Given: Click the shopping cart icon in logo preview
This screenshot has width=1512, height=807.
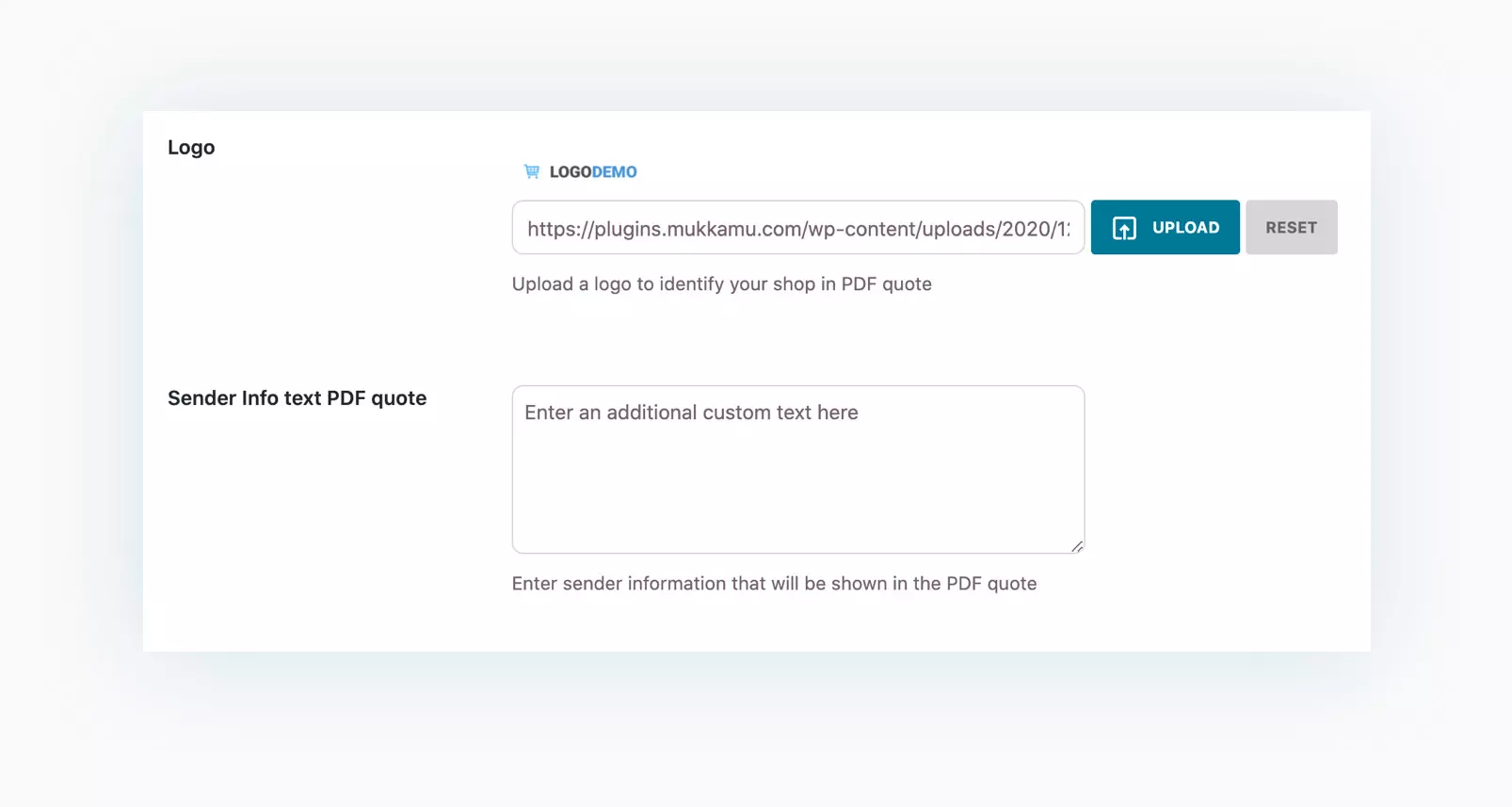Looking at the screenshot, I should click(532, 171).
